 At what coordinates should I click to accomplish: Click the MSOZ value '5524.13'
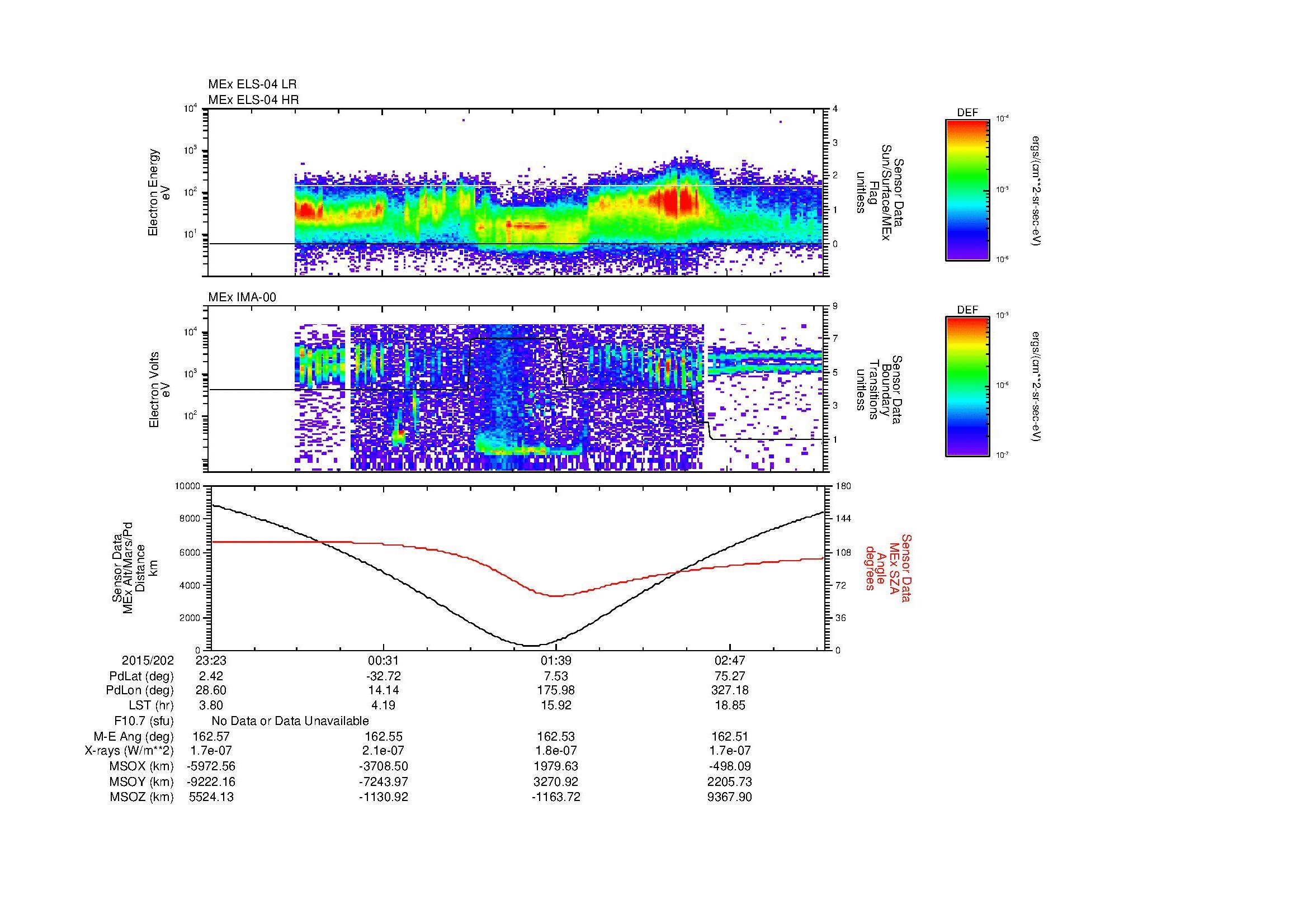click(x=211, y=797)
